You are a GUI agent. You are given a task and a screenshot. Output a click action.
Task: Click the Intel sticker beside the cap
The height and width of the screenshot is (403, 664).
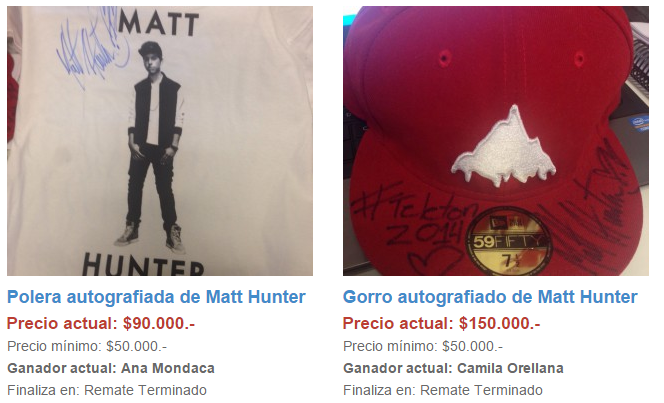pyautogui.click(x=639, y=124)
